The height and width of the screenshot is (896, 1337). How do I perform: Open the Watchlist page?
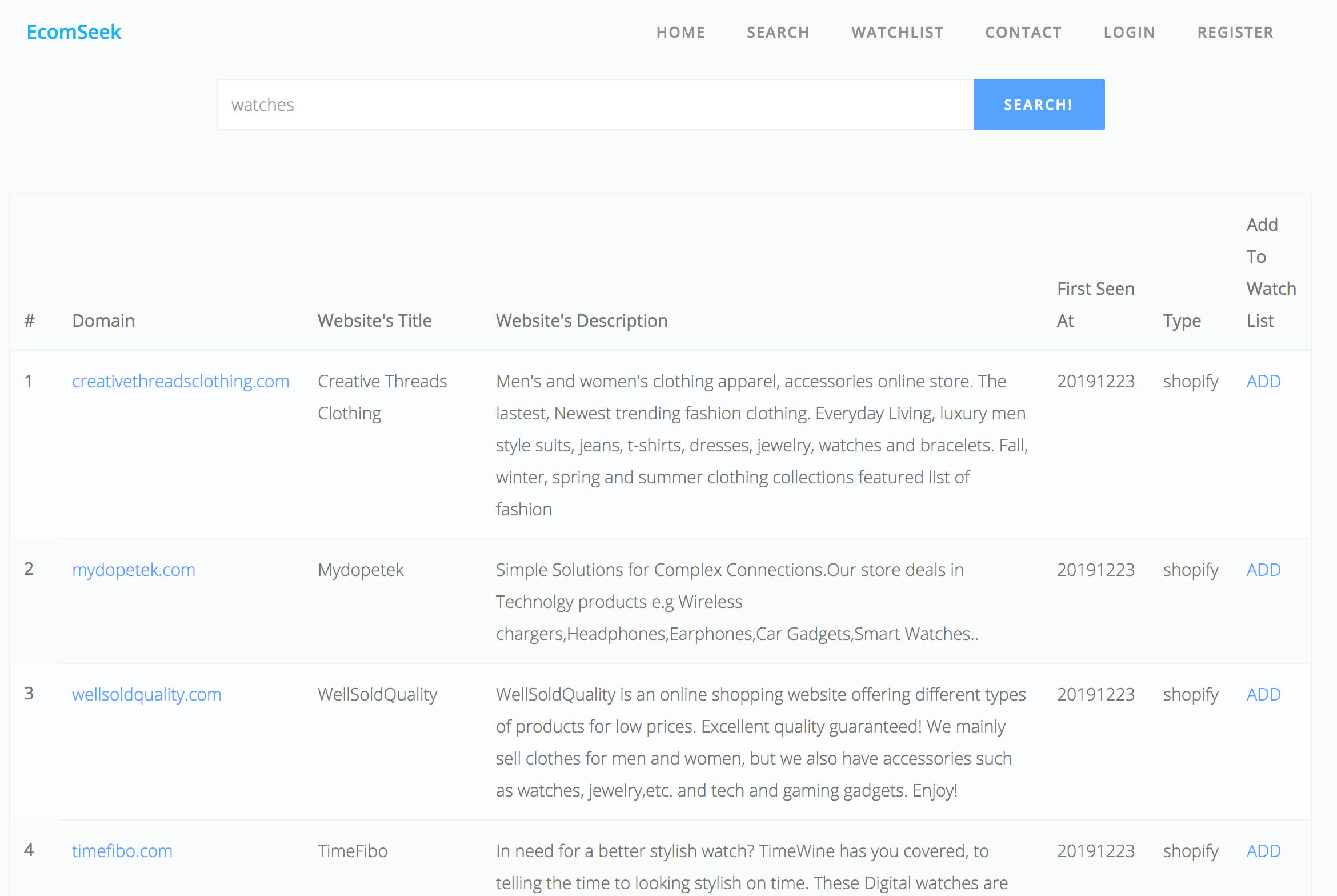point(897,33)
